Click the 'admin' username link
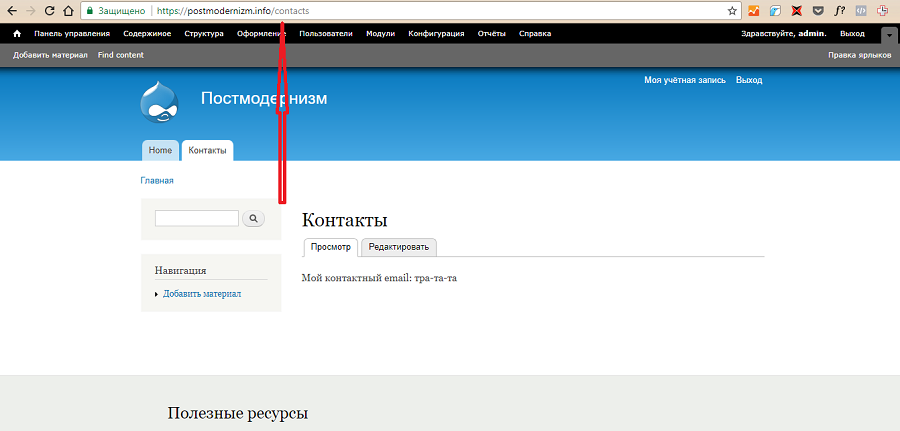Viewport: 900px width, 431px height. point(811,34)
